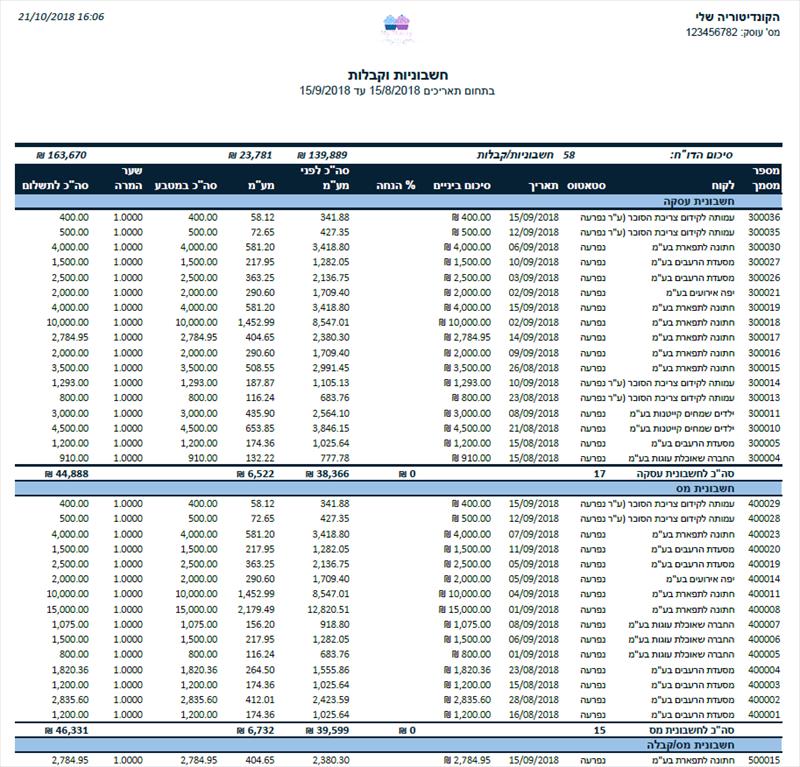Click the business name הקונדיטוריה שלי

738,17
